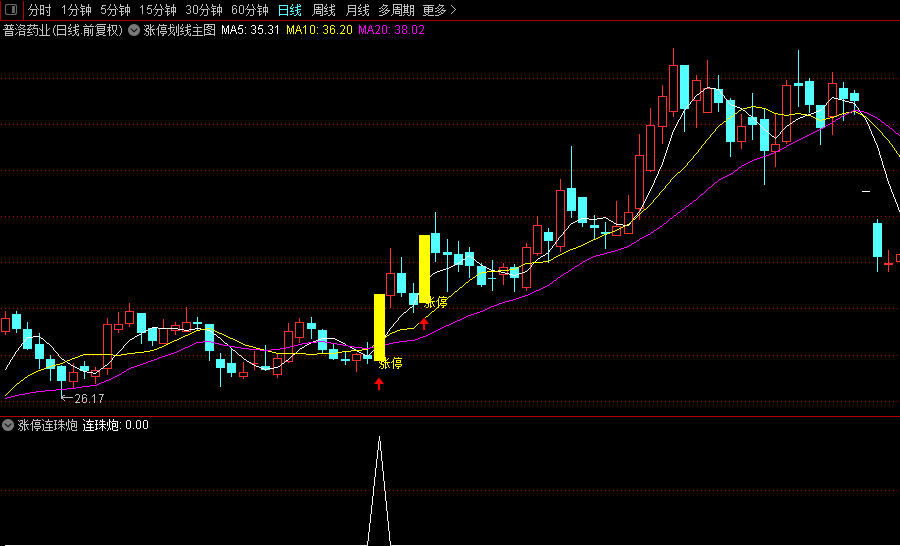This screenshot has width=900, height=546.
Task: Switch to 15分钟 period tab
Action: pos(158,10)
